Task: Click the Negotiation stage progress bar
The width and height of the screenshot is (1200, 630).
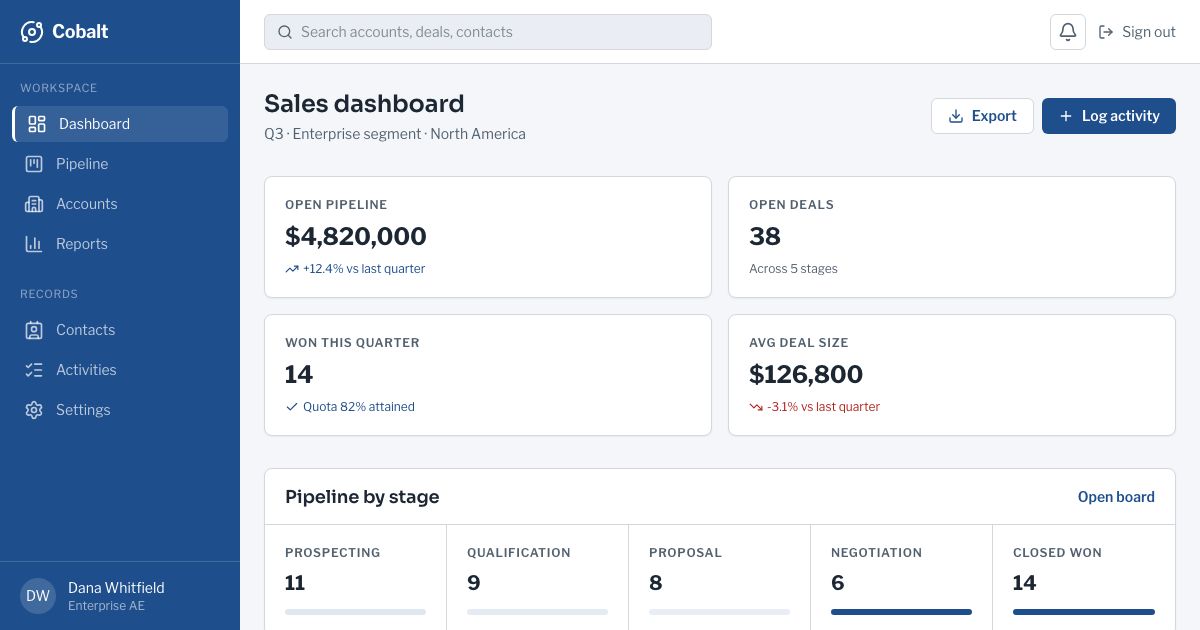Action: click(901, 612)
